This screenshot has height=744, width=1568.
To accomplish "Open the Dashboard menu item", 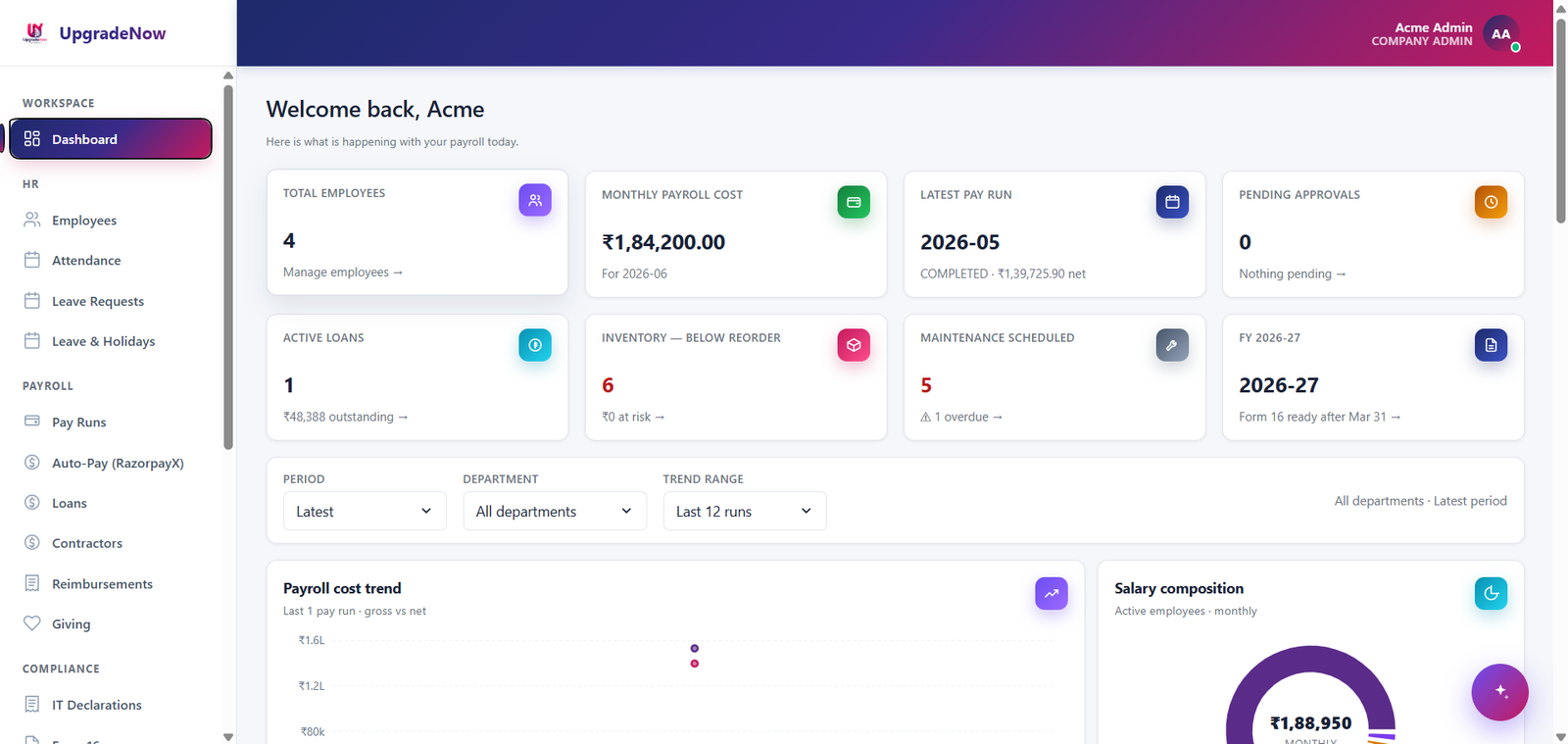I will (111, 139).
